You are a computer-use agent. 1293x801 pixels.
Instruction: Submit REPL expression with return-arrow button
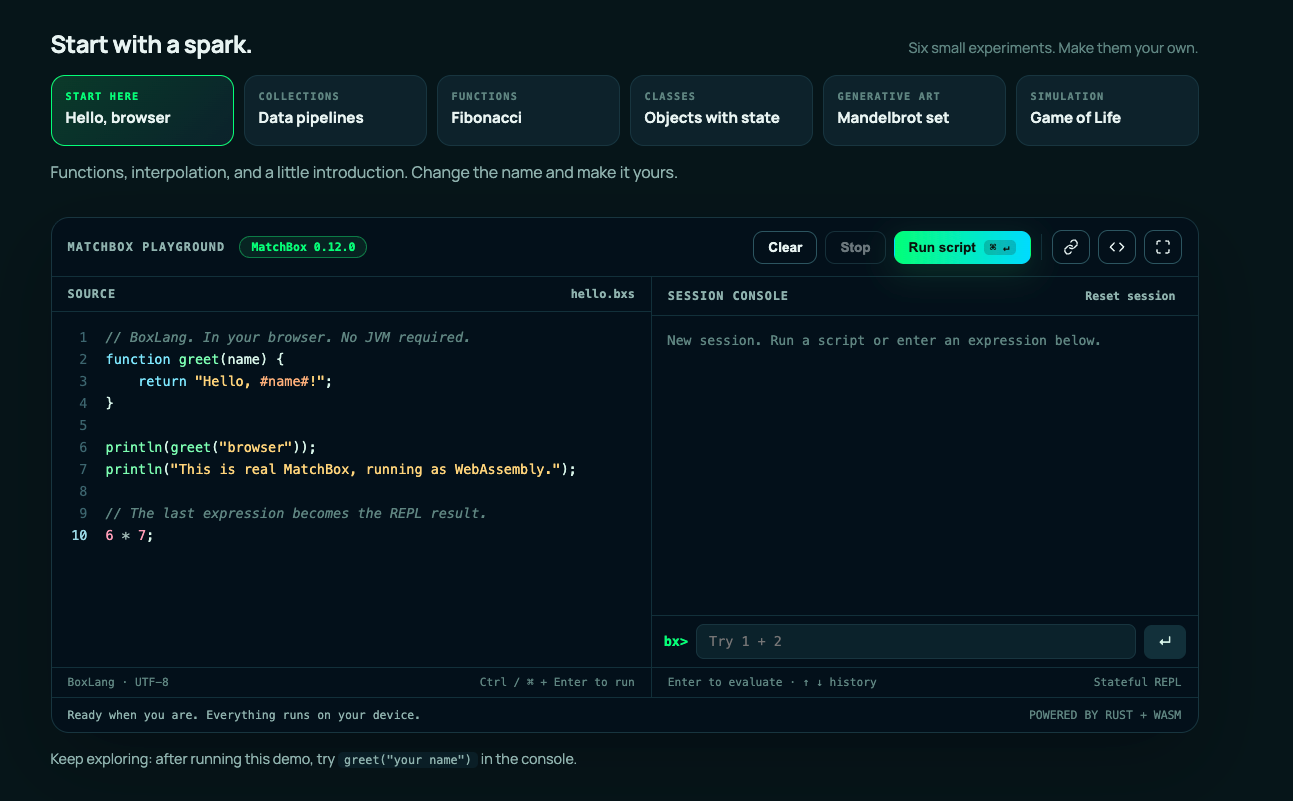click(1165, 642)
